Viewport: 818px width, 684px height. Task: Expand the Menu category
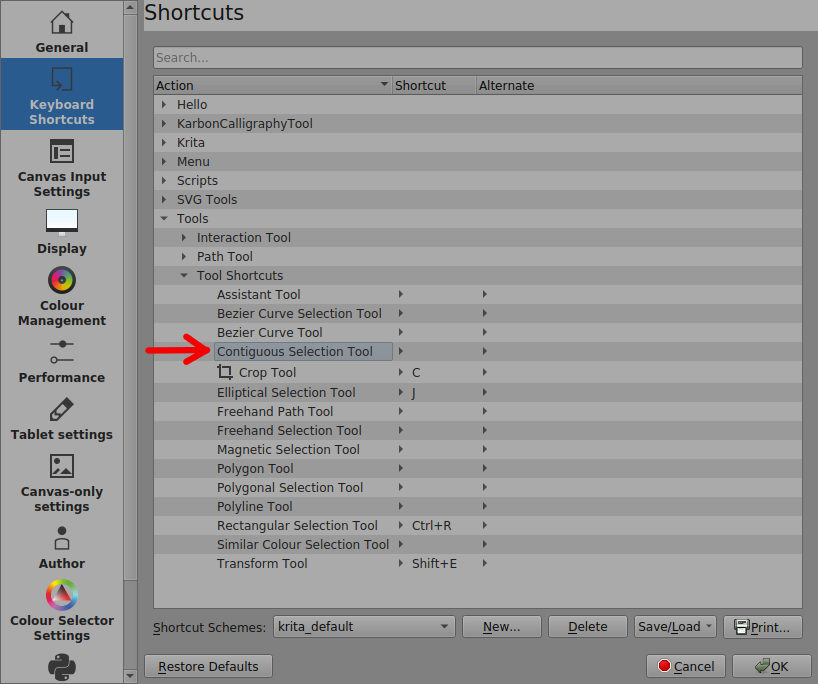tap(164, 162)
